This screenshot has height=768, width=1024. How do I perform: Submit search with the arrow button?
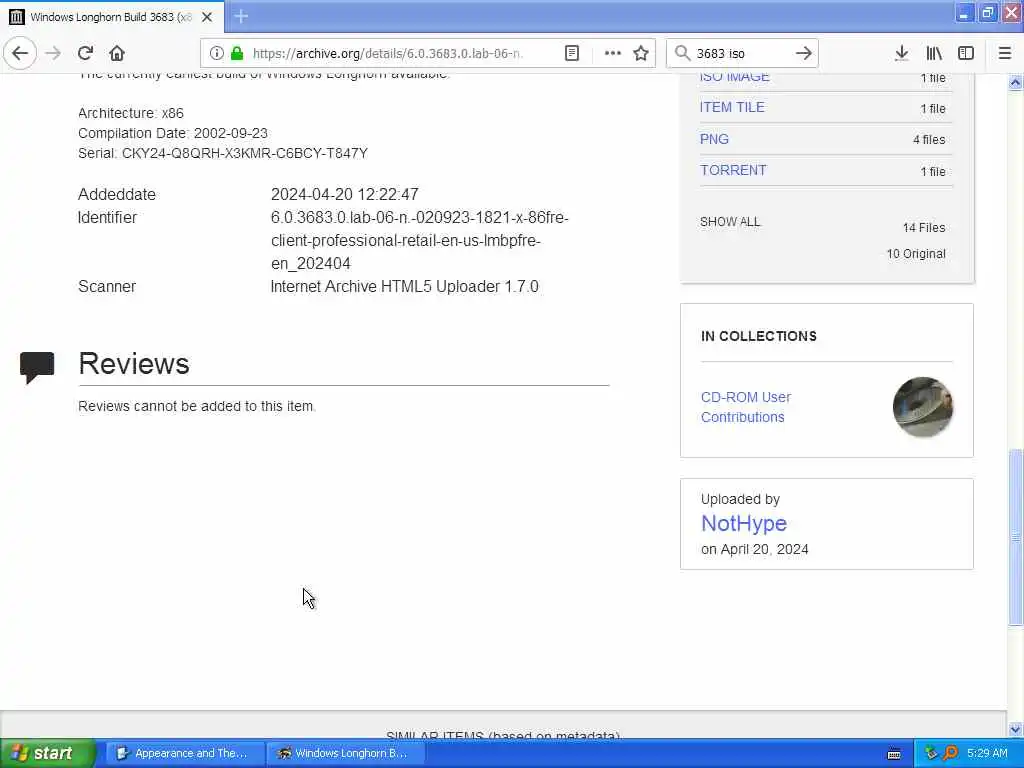click(804, 53)
